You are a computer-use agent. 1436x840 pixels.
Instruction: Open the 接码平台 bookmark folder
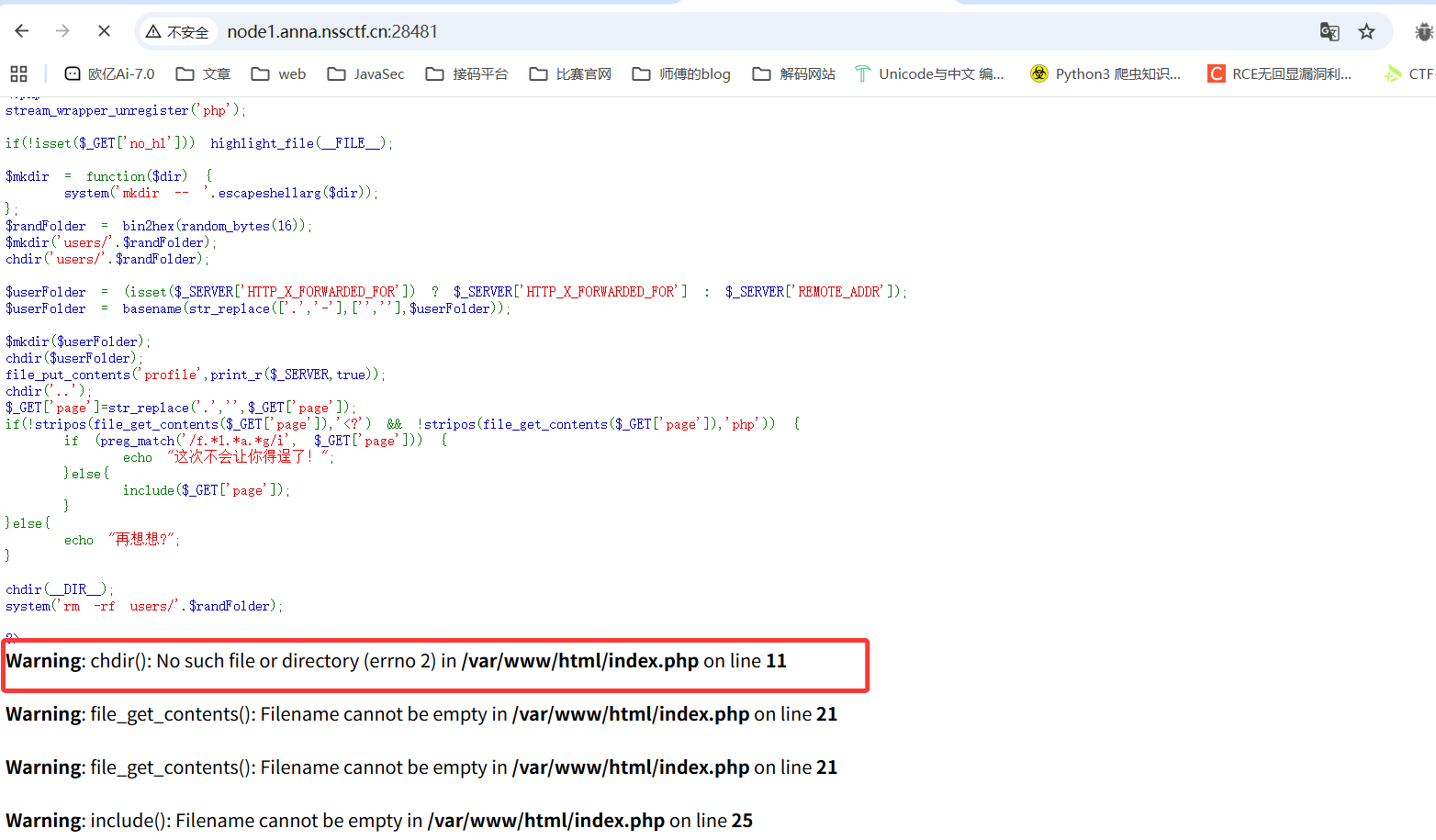point(466,73)
